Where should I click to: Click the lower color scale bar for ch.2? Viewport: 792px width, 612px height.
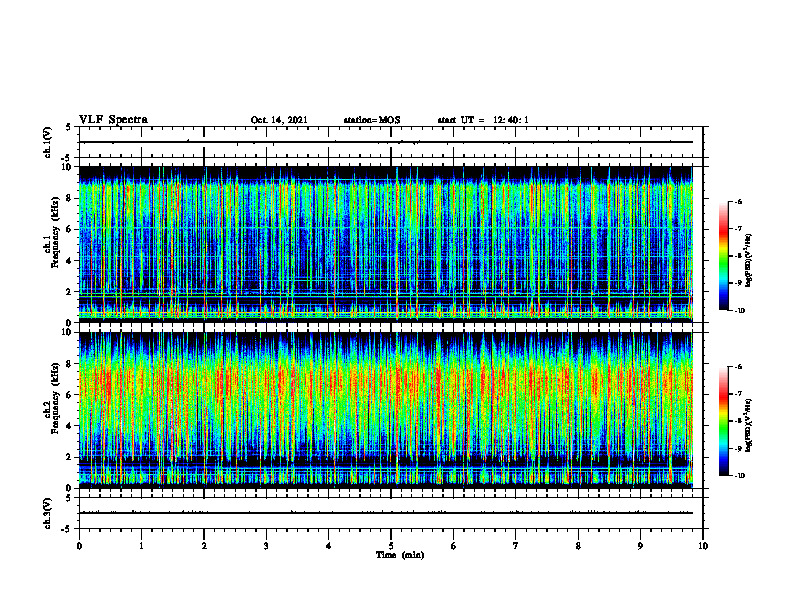coord(724,421)
